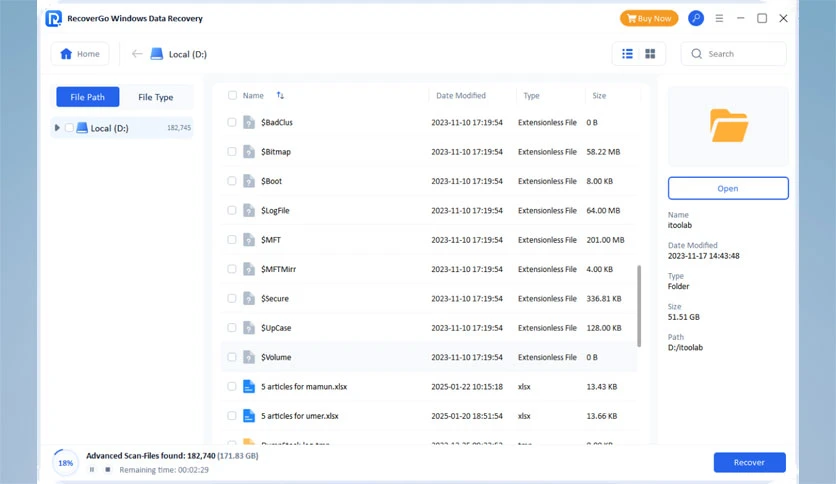This screenshot has height=484, width=836.
Task: Tick the $MFT checkbox
Action: pyautogui.click(x=232, y=239)
